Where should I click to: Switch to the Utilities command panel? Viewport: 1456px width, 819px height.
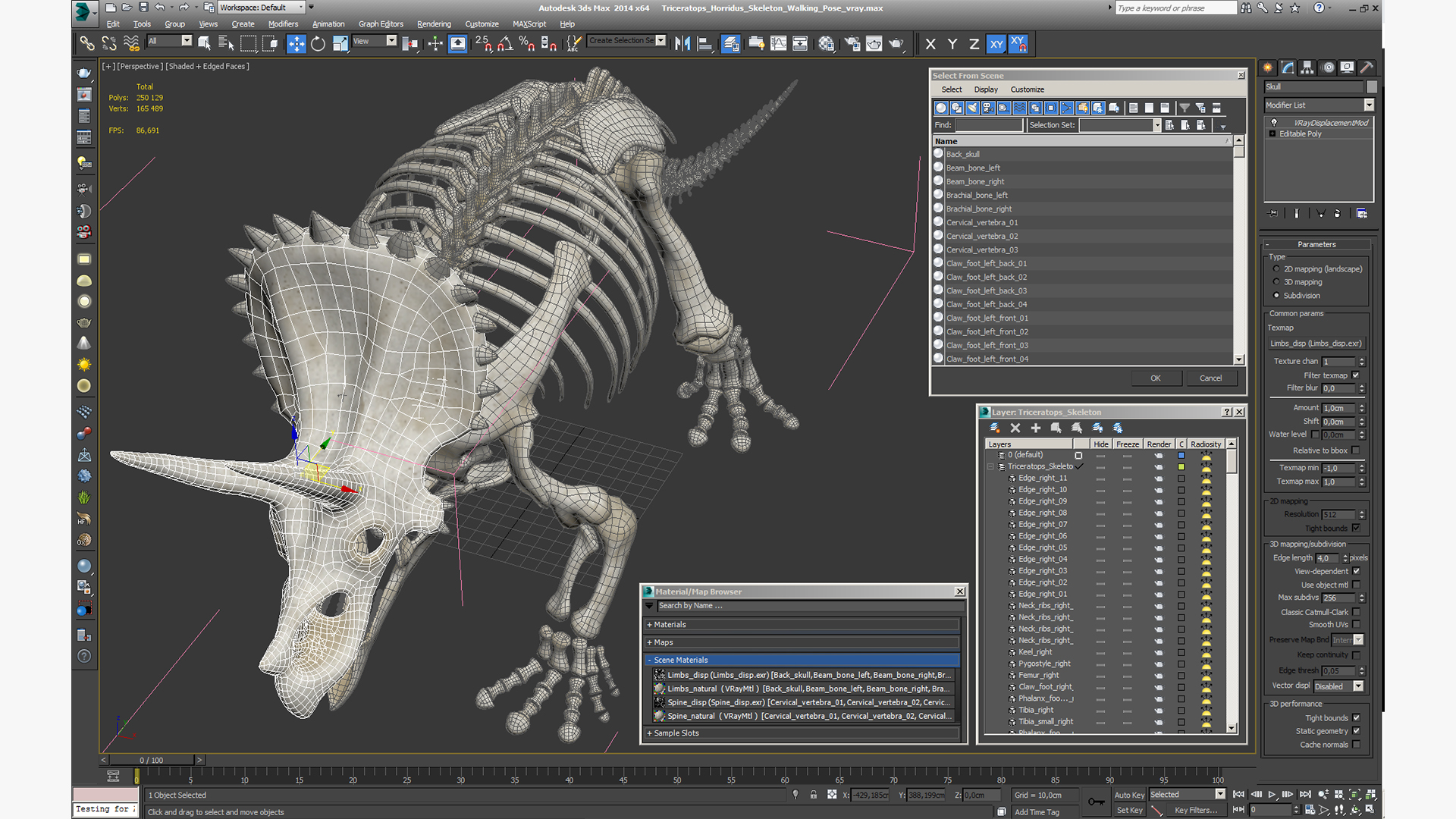tap(1367, 67)
